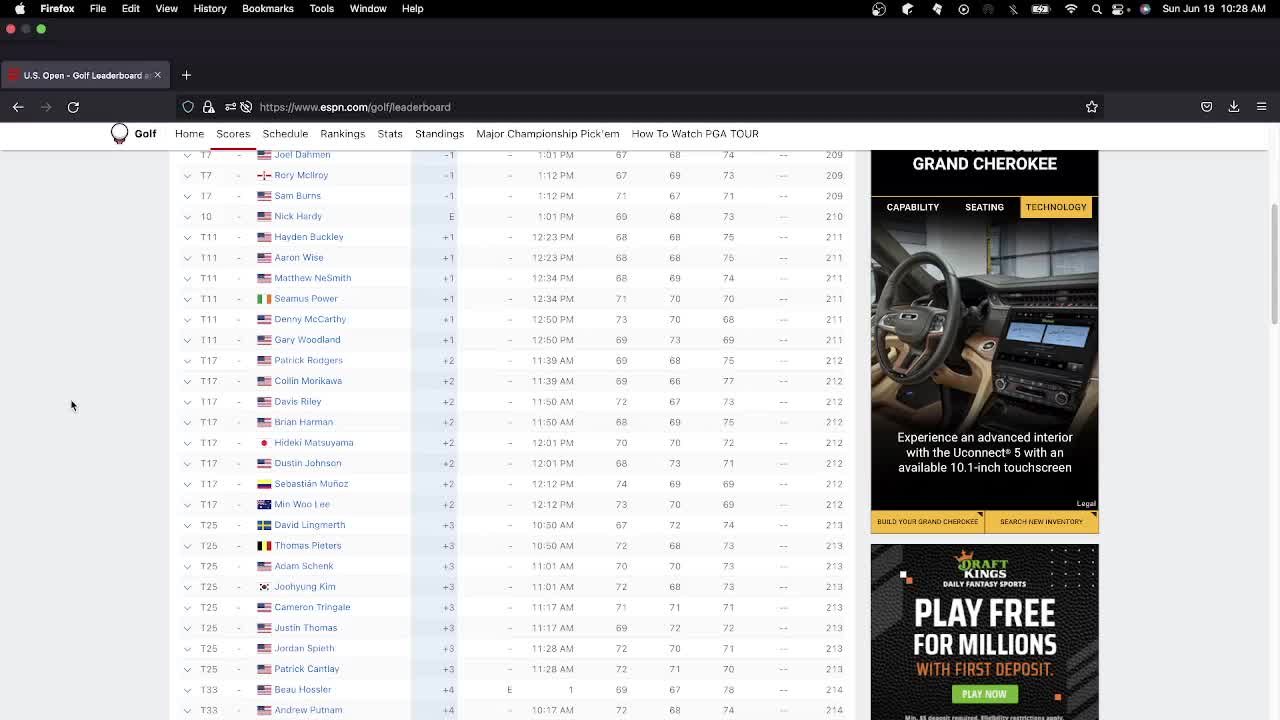The height and width of the screenshot is (720, 1280).
Task: Go to the Schedule tab
Action: click(x=285, y=134)
